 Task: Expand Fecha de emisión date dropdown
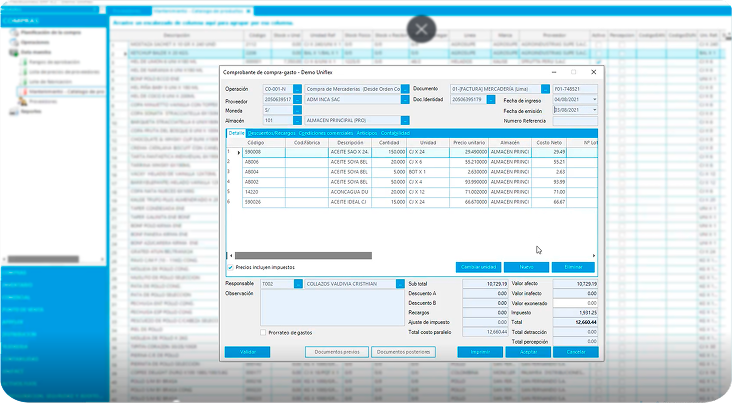(x=596, y=109)
